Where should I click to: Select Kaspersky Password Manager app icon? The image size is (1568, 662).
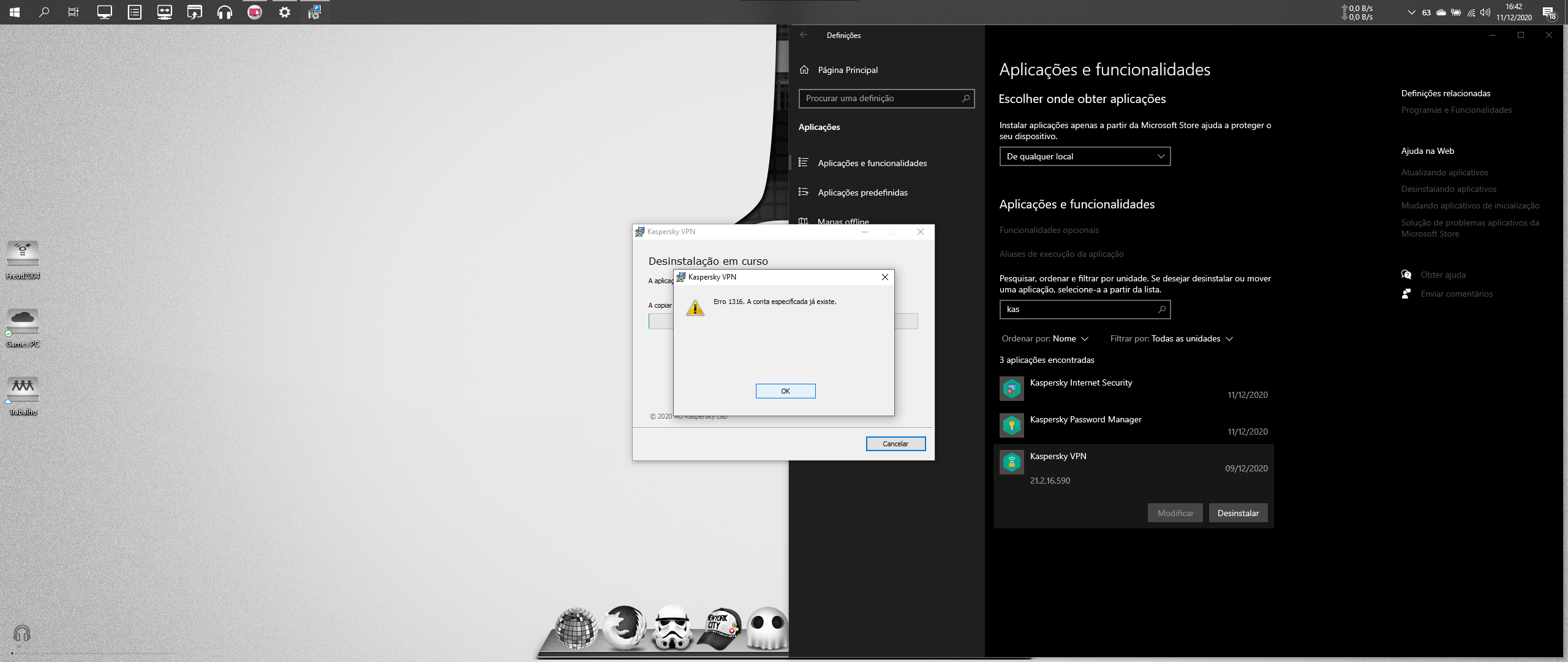(x=1011, y=425)
